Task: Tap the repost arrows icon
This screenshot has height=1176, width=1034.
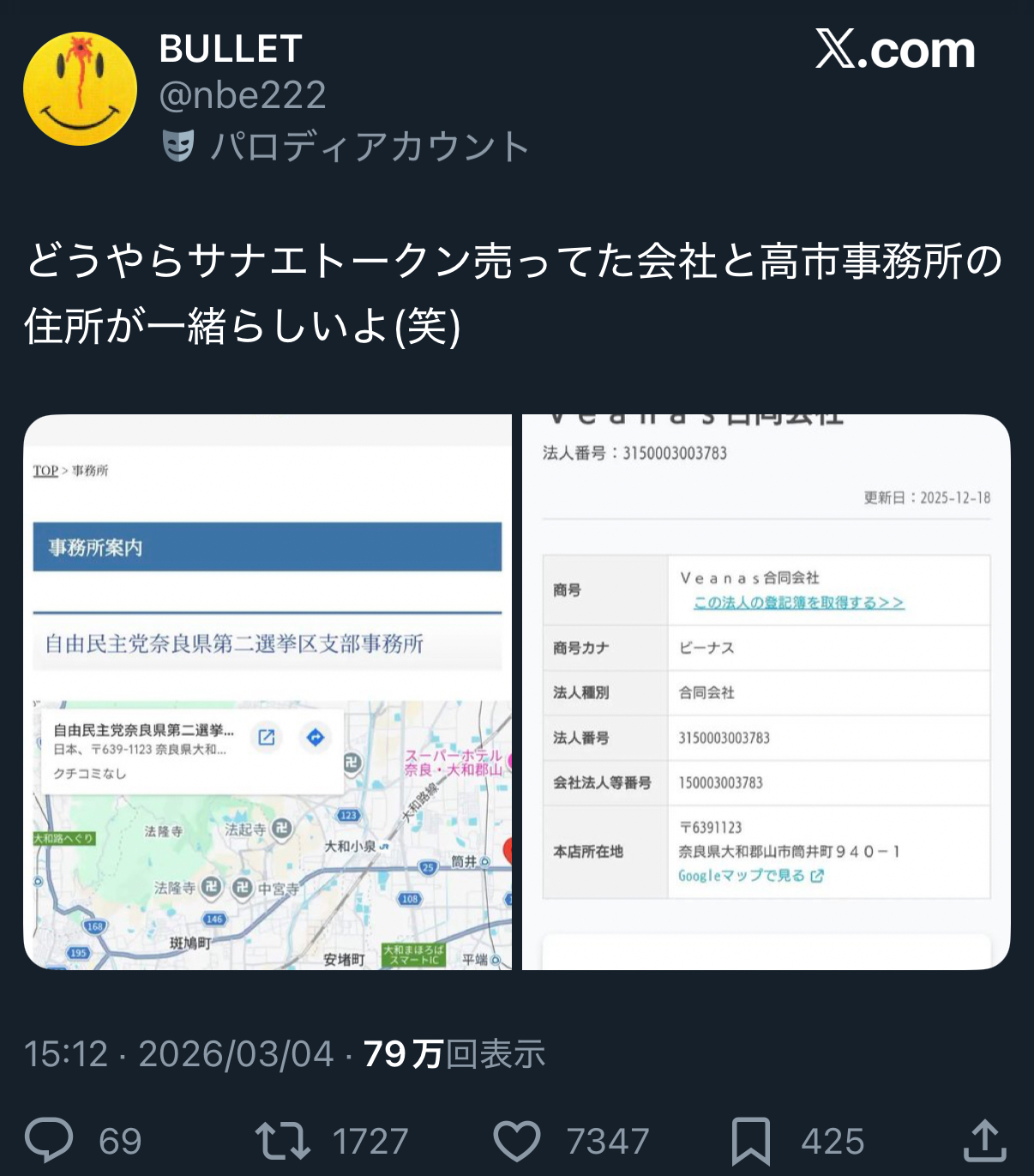Action: coord(282,1141)
